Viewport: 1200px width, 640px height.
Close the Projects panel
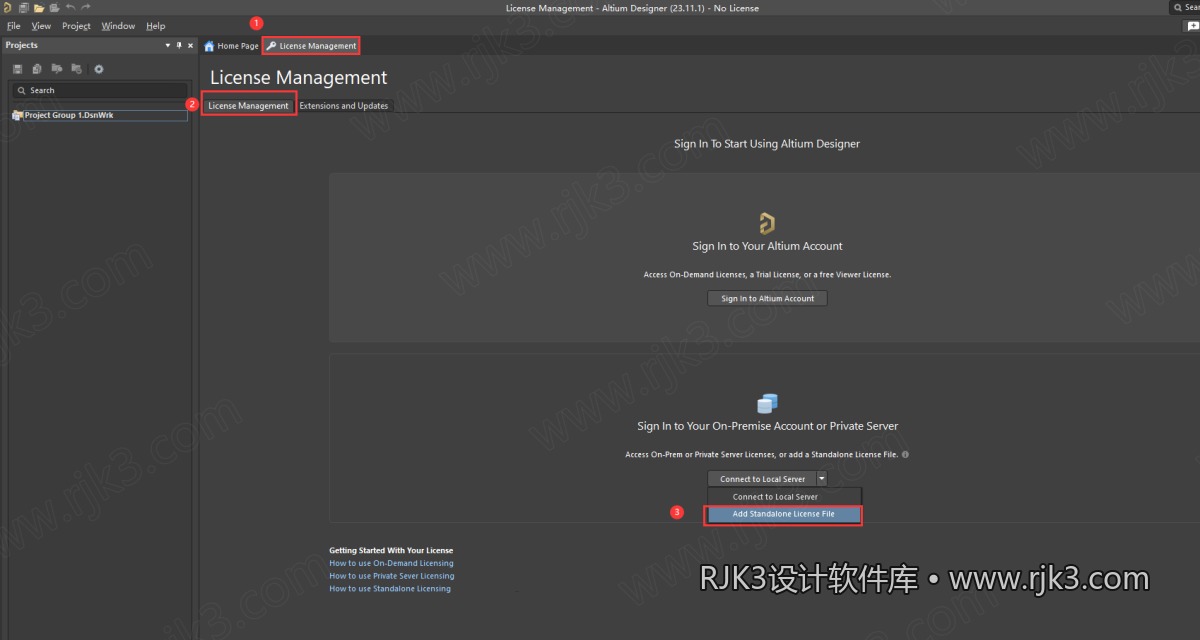(190, 45)
